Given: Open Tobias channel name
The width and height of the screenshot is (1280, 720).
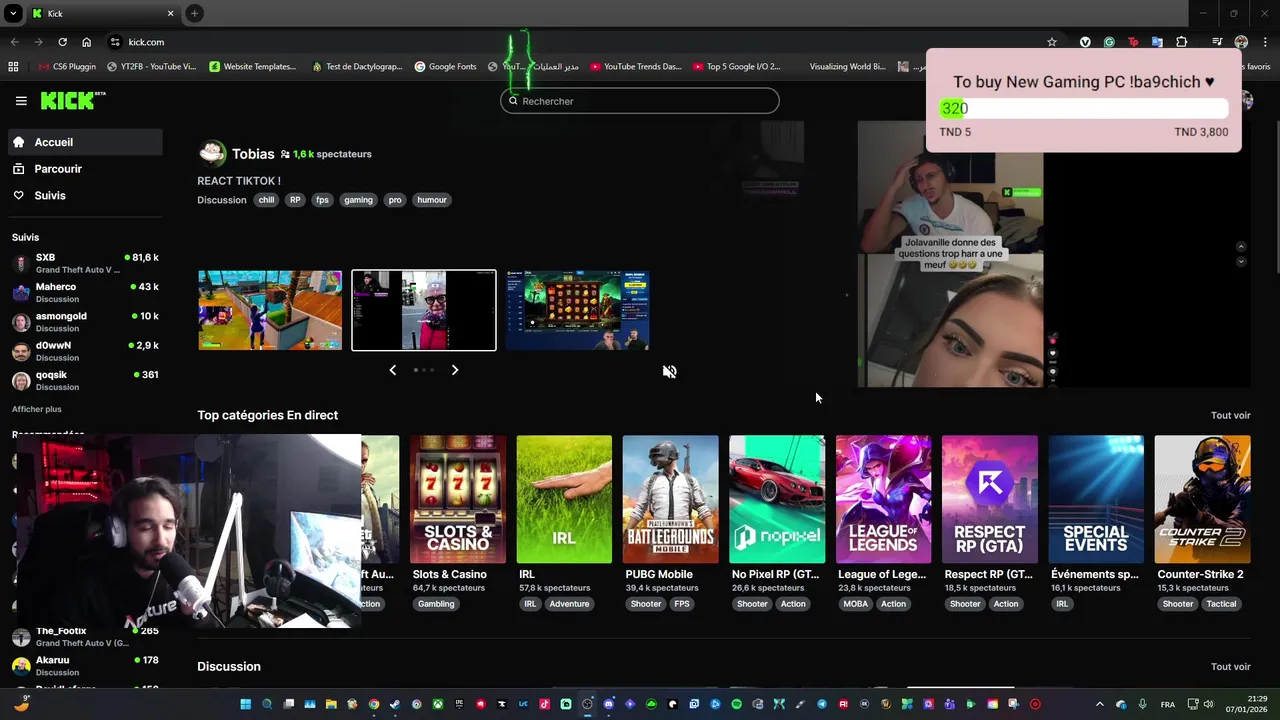Looking at the screenshot, I should click(253, 154).
